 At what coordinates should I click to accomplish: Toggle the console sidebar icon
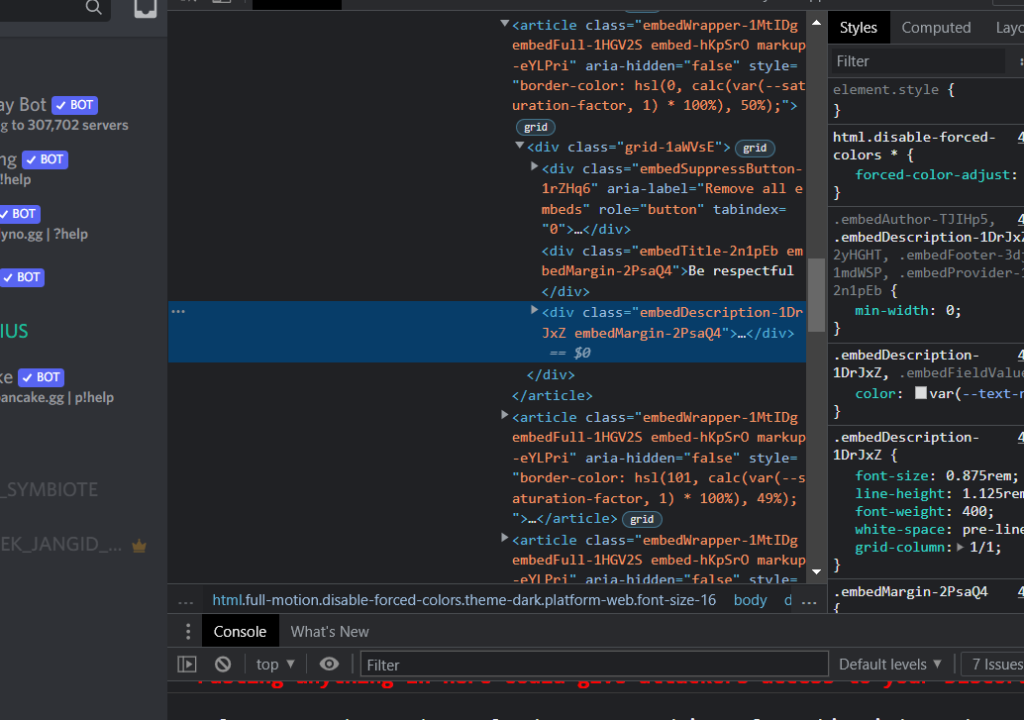coord(187,664)
